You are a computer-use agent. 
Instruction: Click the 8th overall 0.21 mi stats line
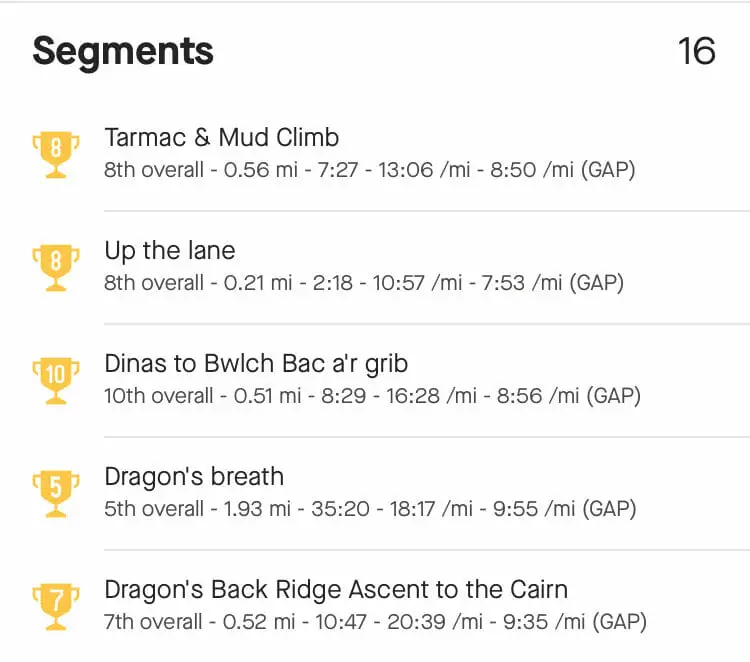[x=364, y=283]
